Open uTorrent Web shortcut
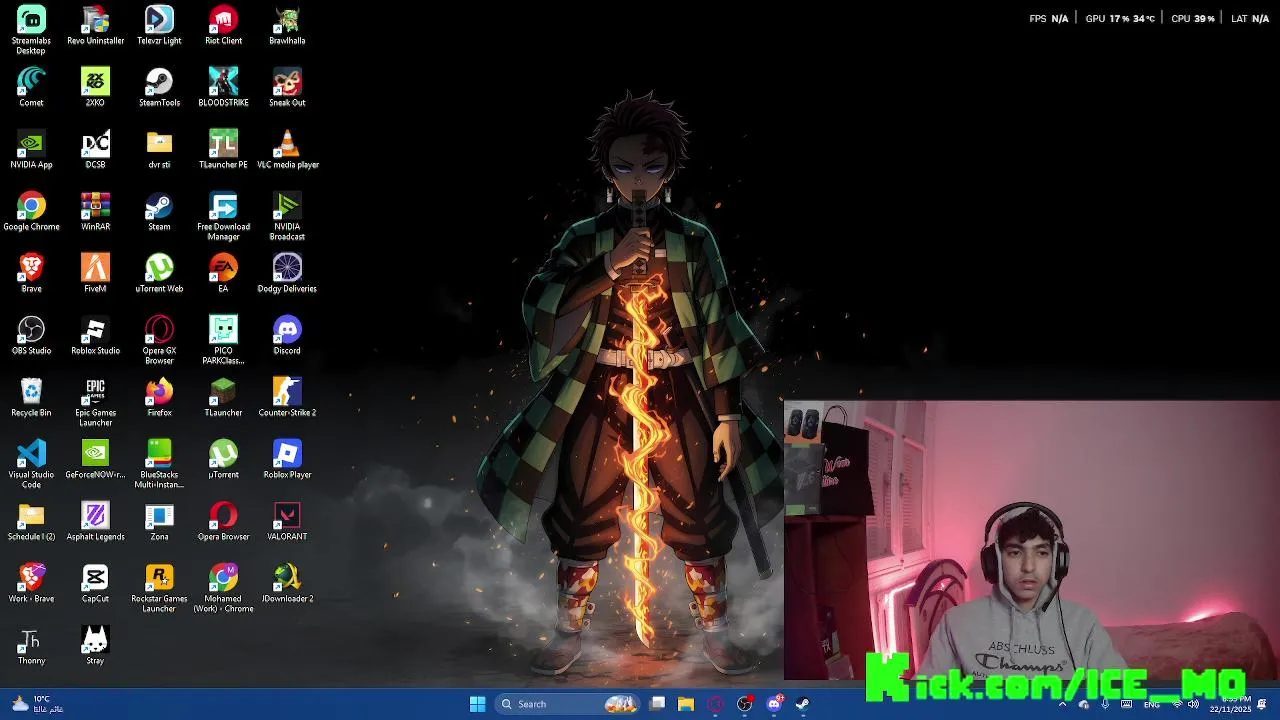The width and height of the screenshot is (1280, 720). click(x=159, y=274)
